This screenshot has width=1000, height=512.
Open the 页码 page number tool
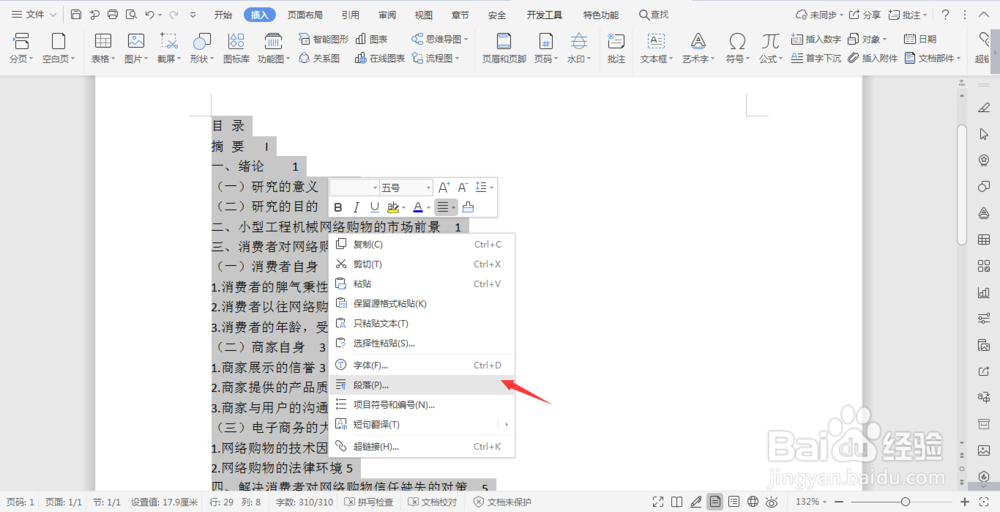[546, 48]
